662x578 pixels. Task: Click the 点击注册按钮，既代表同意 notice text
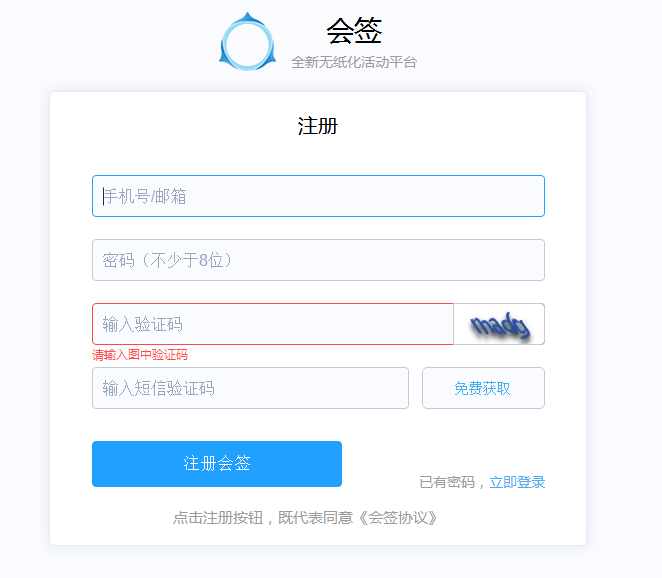point(265,518)
